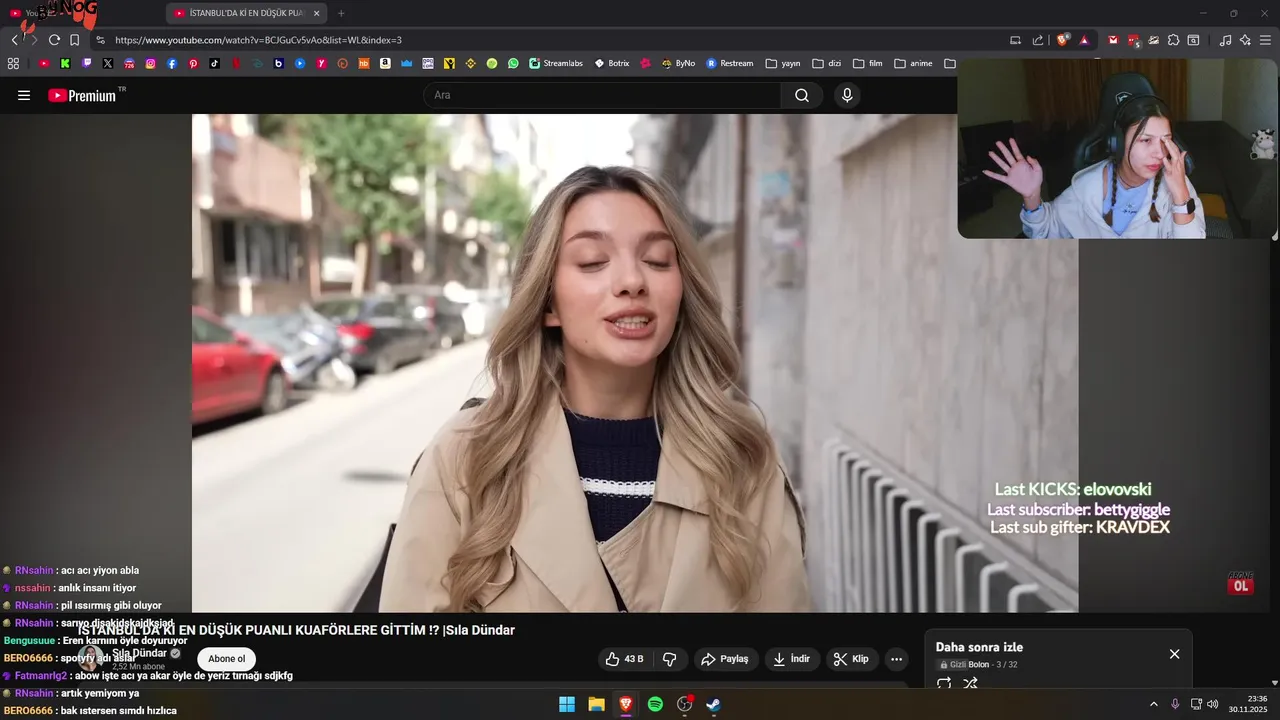This screenshot has height=720, width=1280.
Task: Open the system volume speaker icon
Action: (1212, 704)
